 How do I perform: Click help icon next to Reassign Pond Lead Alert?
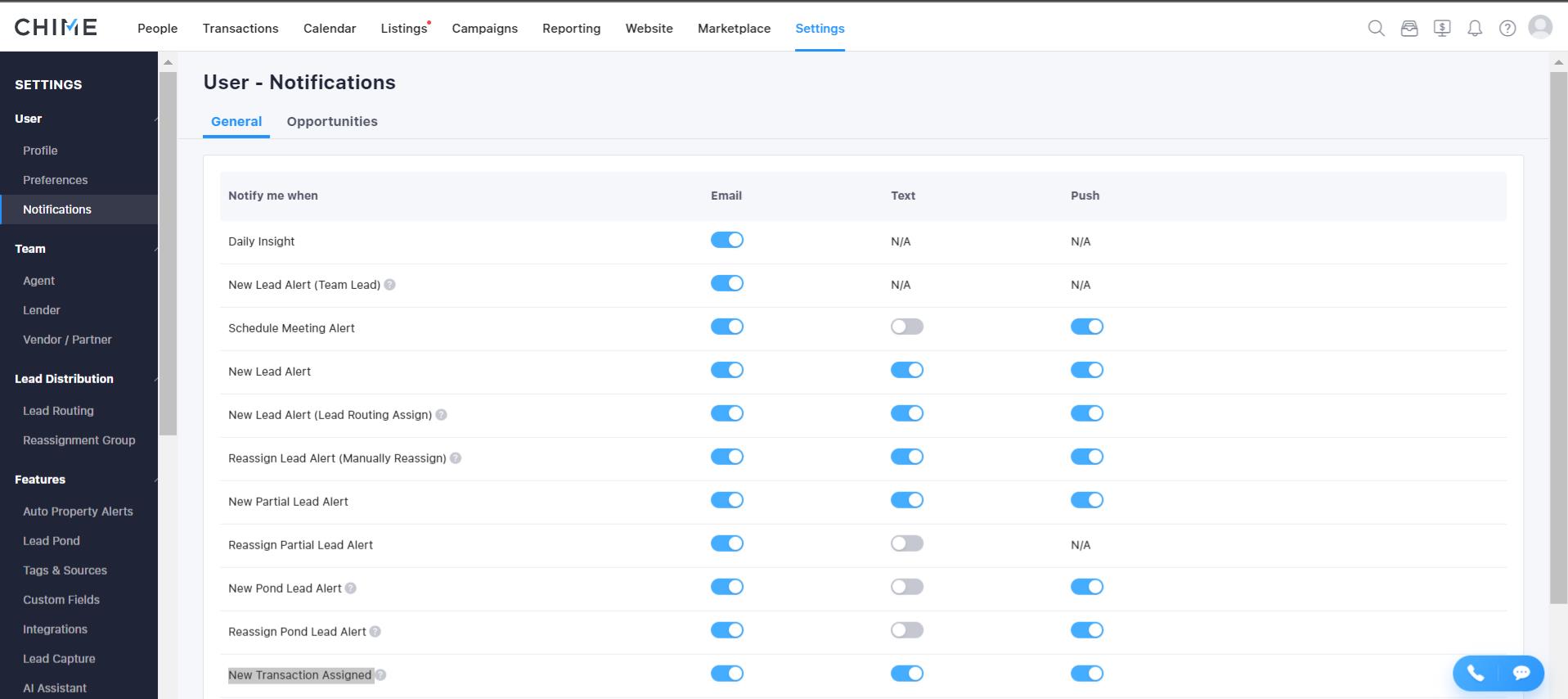375,632
